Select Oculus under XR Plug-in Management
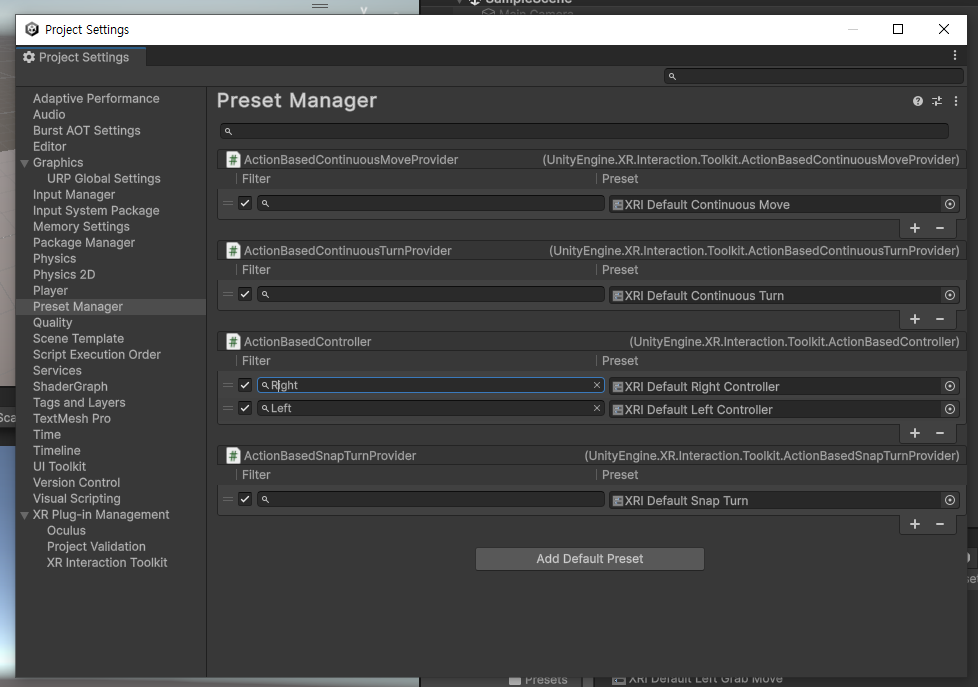The height and width of the screenshot is (687, 978). pyautogui.click(x=66, y=530)
